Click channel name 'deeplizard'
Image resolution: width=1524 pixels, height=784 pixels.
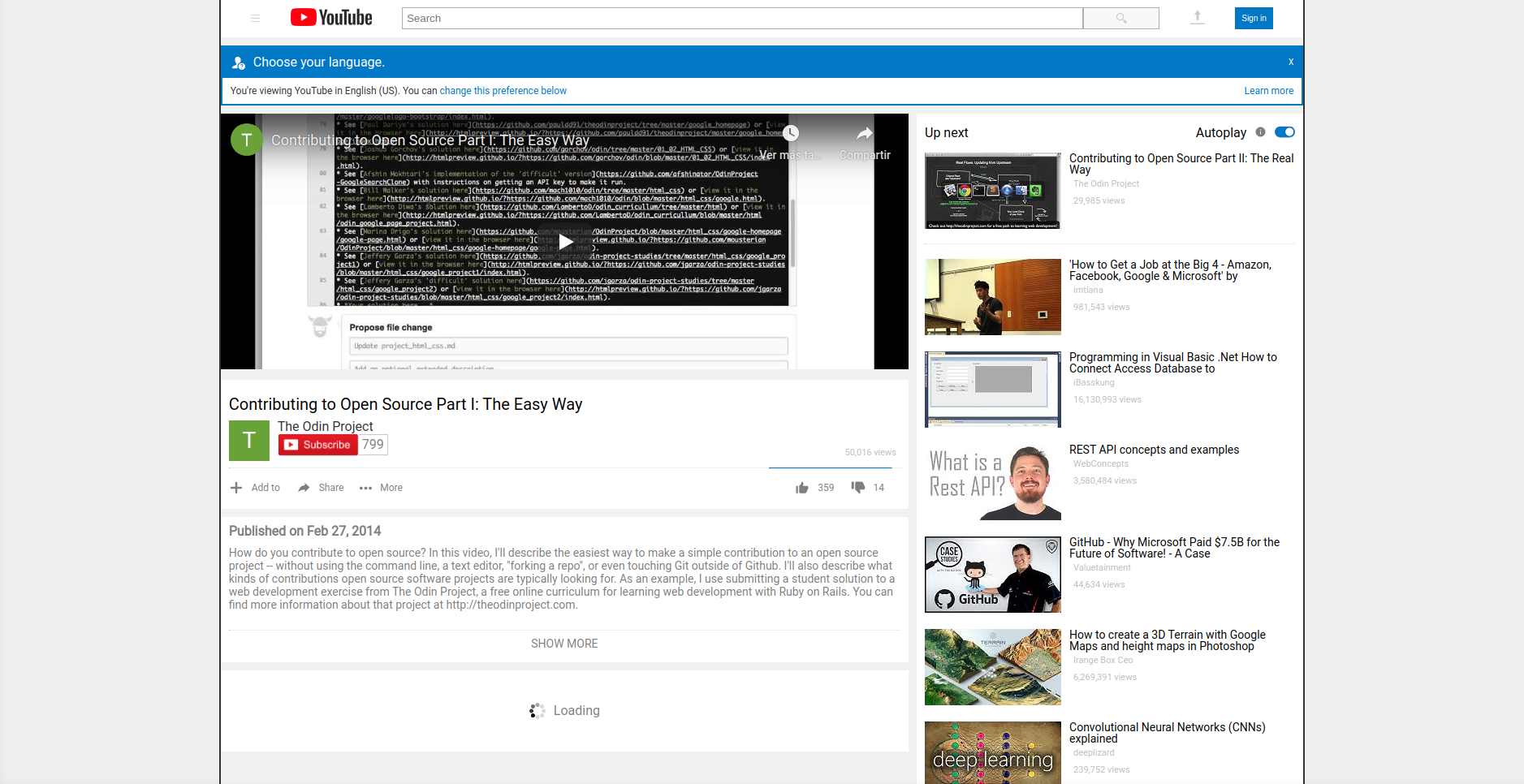click(x=1094, y=752)
